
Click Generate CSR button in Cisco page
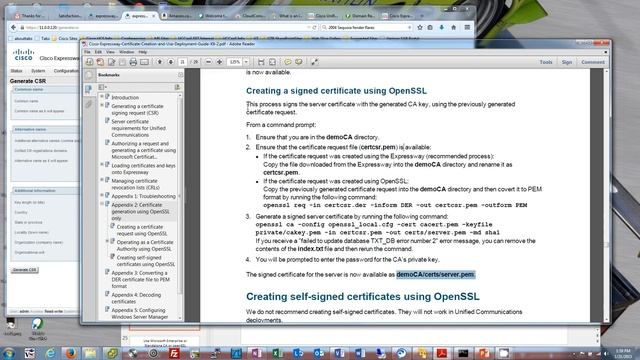[24, 270]
